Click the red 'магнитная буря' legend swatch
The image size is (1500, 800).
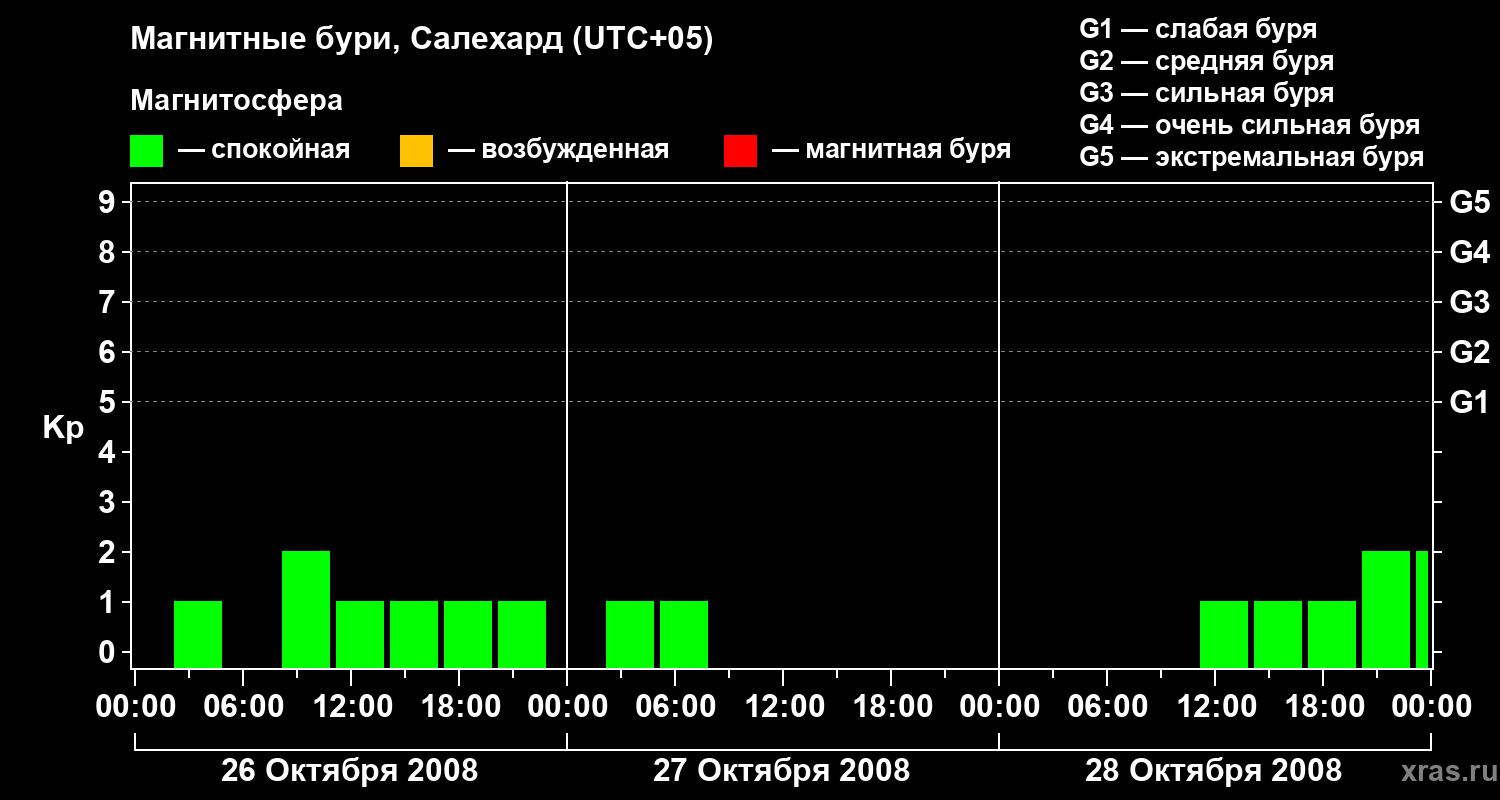(740, 150)
